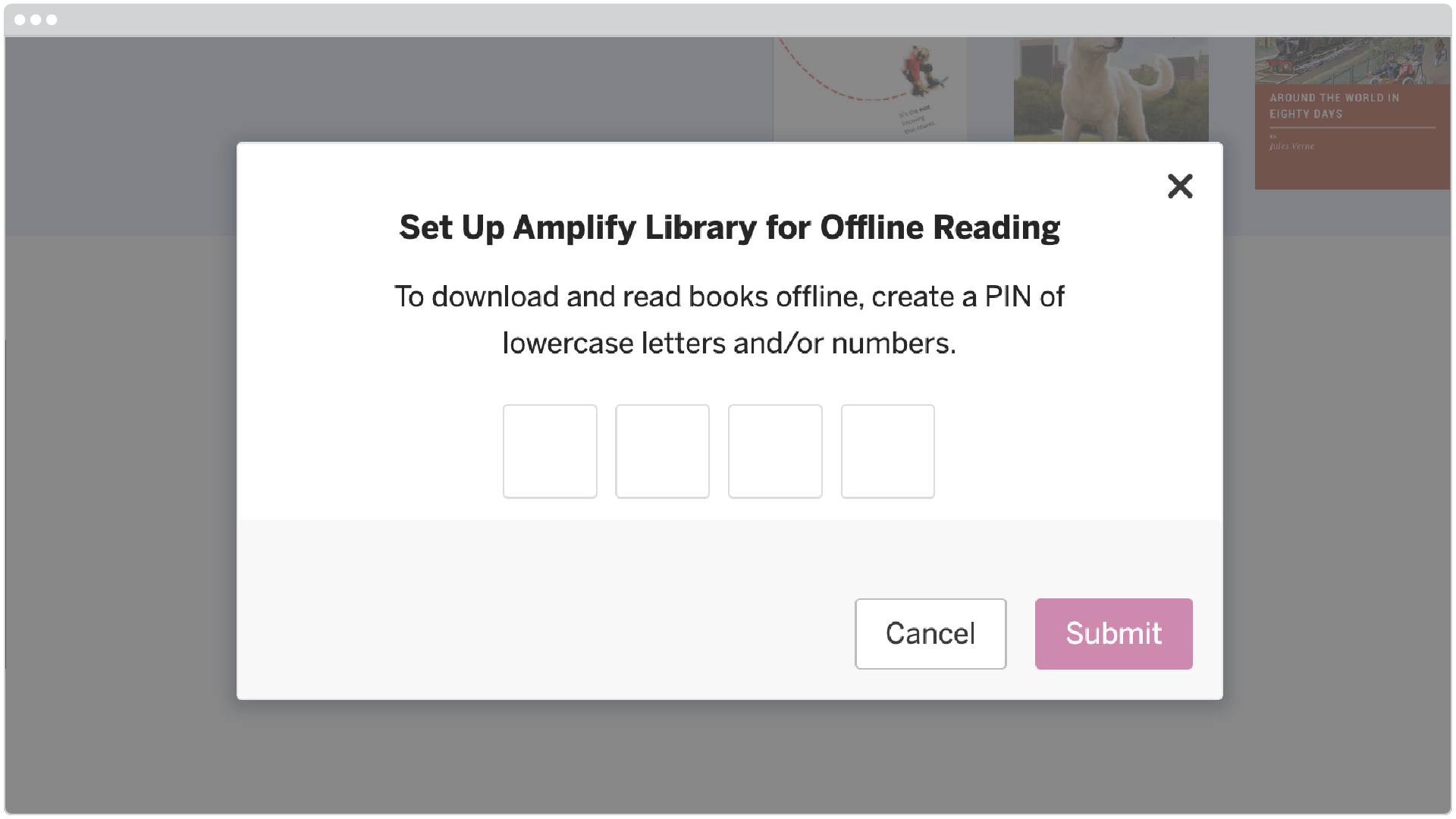
Task: Select the white dog book cover
Action: (x=1111, y=87)
